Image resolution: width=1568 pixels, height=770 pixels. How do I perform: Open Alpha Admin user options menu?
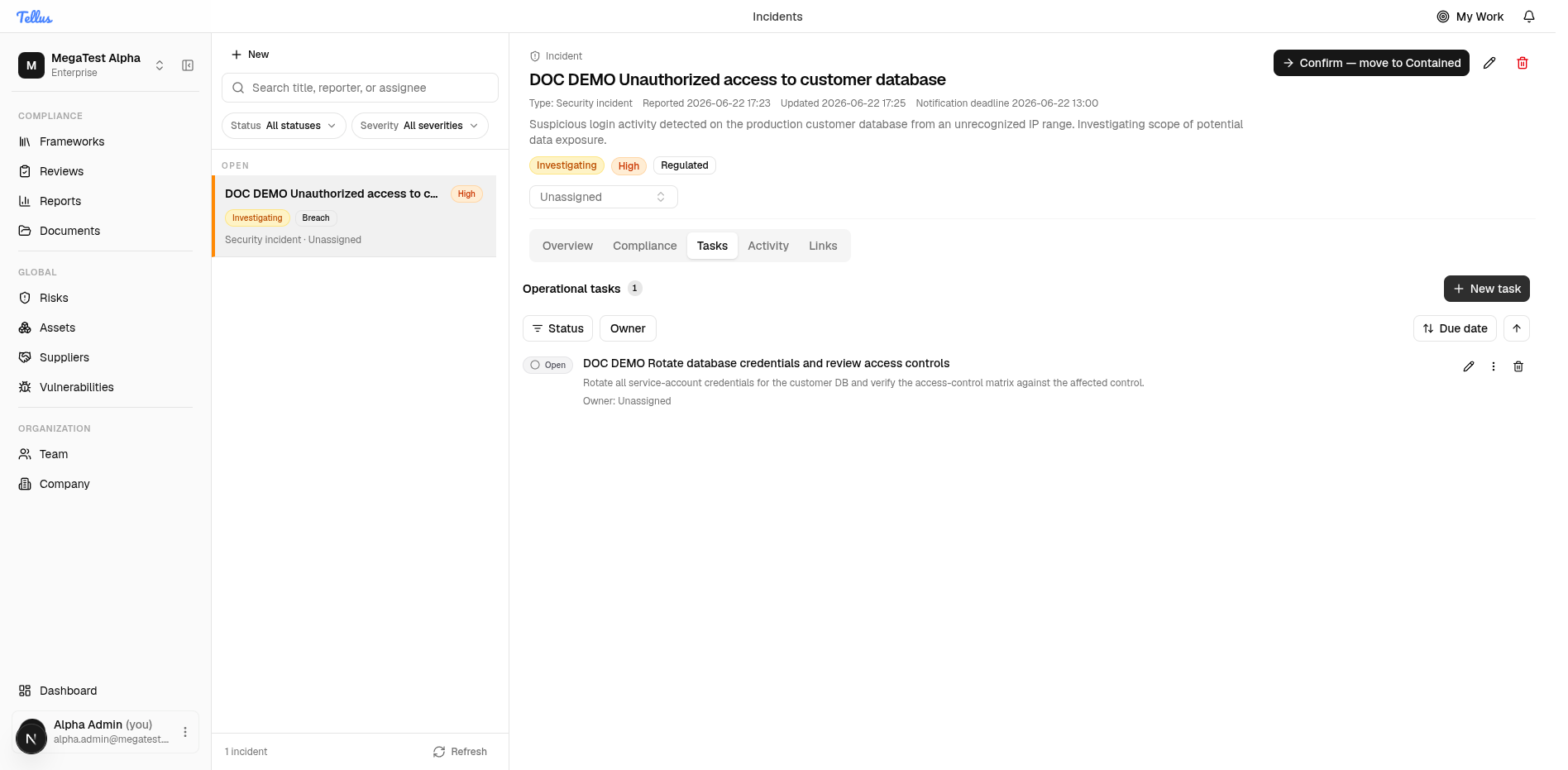tap(185, 732)
